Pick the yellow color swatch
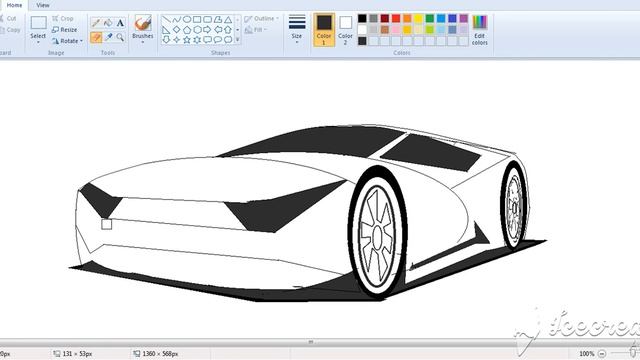This screenshot has height=360, width=640. [418, 18]
